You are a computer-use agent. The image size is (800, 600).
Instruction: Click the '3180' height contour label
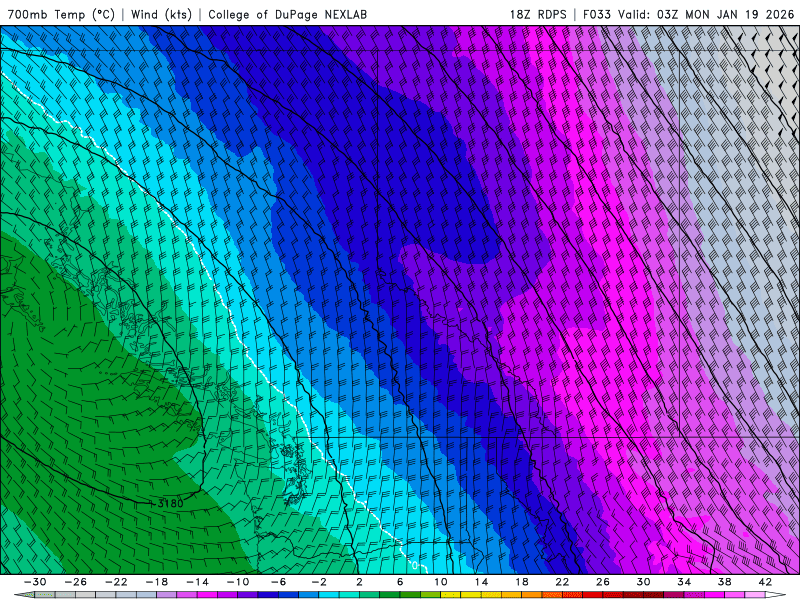click(x=170, y=504)
